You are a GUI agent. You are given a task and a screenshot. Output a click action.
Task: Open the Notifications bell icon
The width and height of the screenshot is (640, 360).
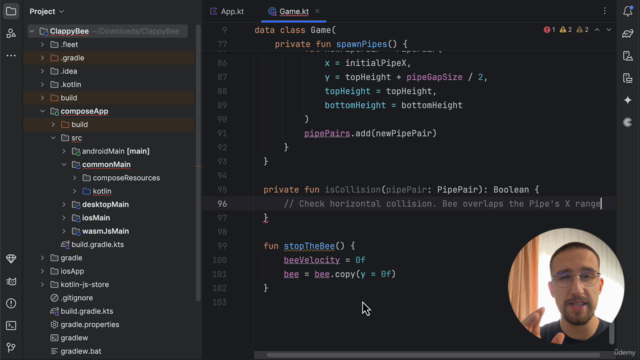628,11
